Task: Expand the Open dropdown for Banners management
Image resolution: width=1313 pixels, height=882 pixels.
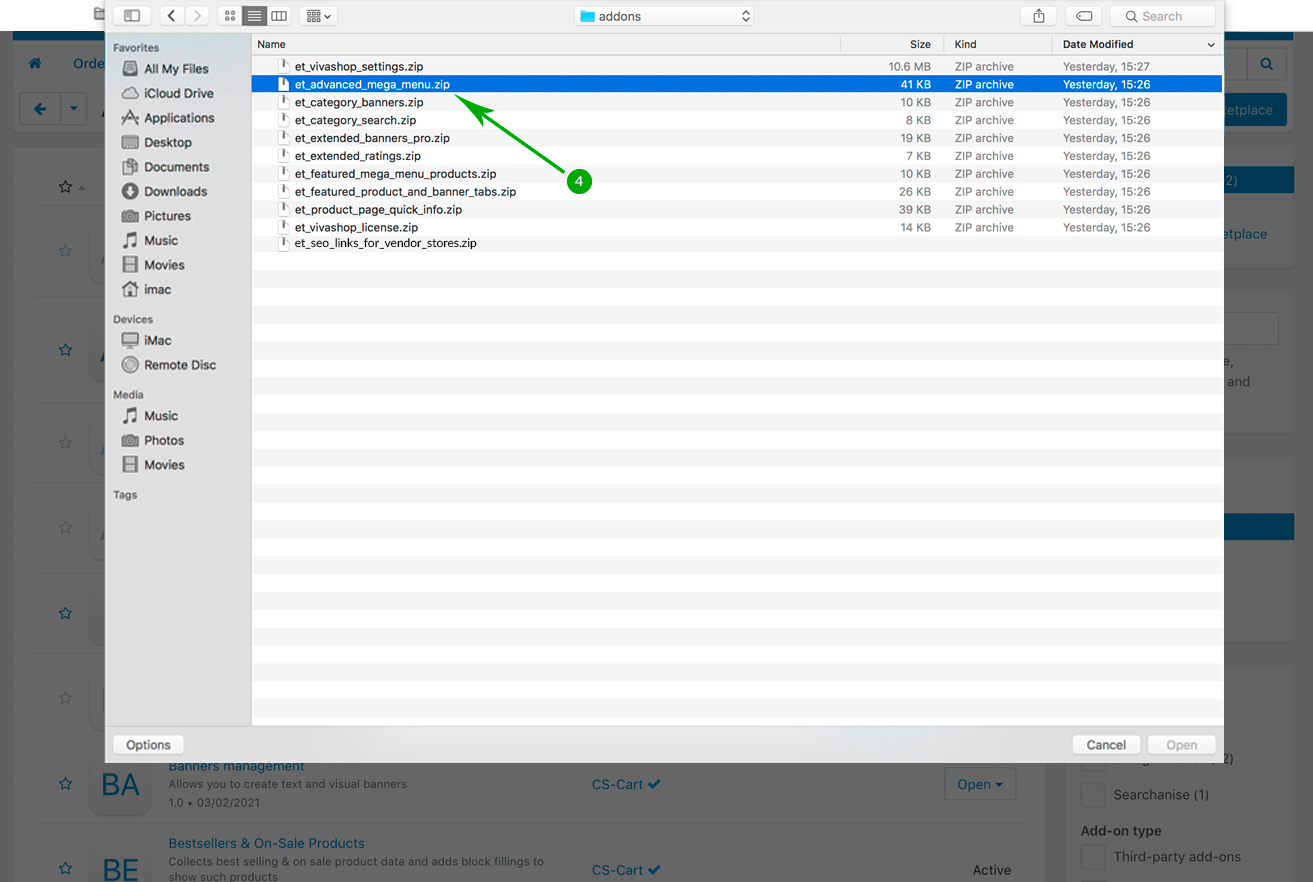Action: pos(980,785)
